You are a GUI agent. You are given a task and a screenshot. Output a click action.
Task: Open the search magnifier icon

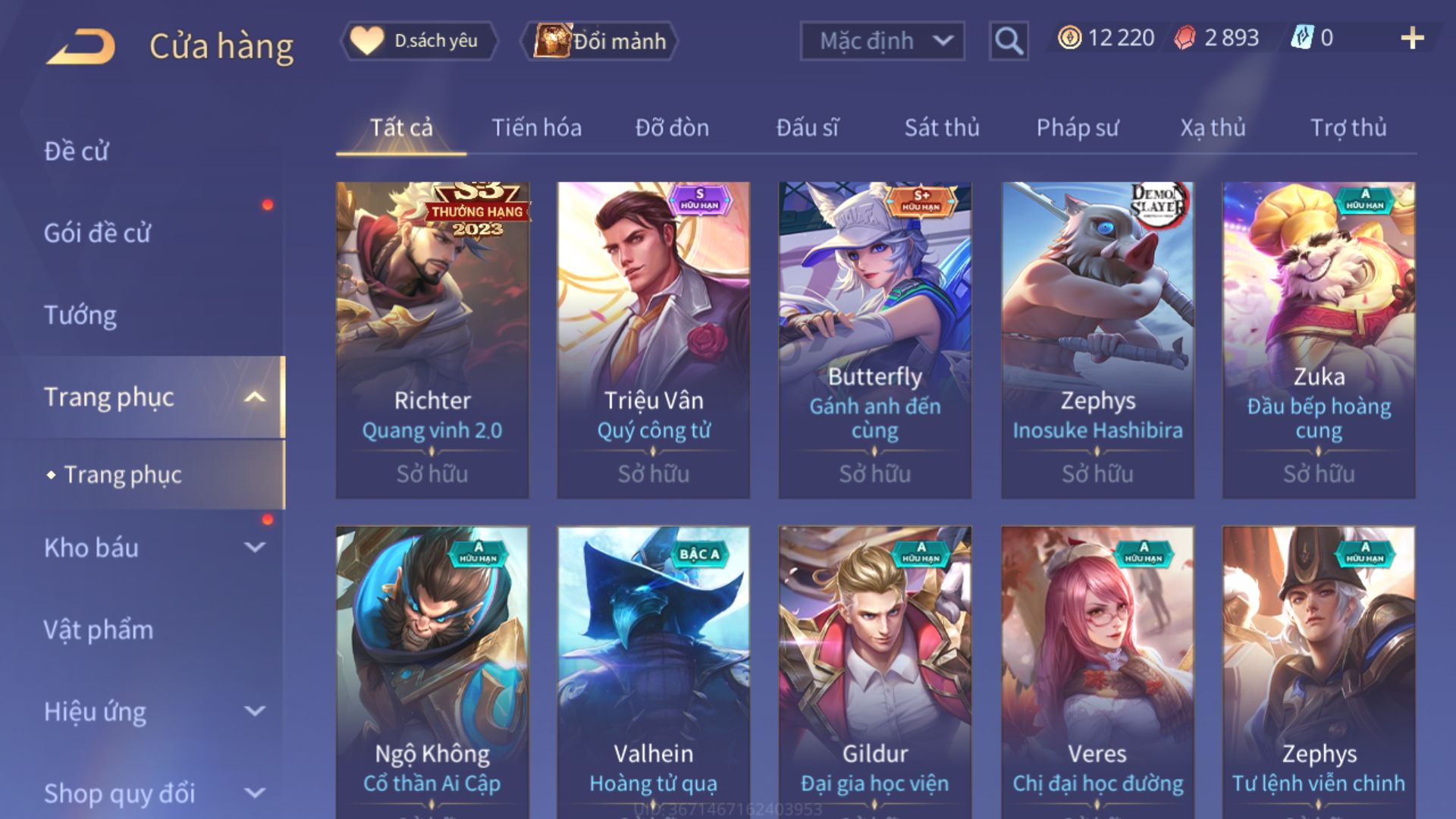pyautogui.click(x=1008, y=40)
